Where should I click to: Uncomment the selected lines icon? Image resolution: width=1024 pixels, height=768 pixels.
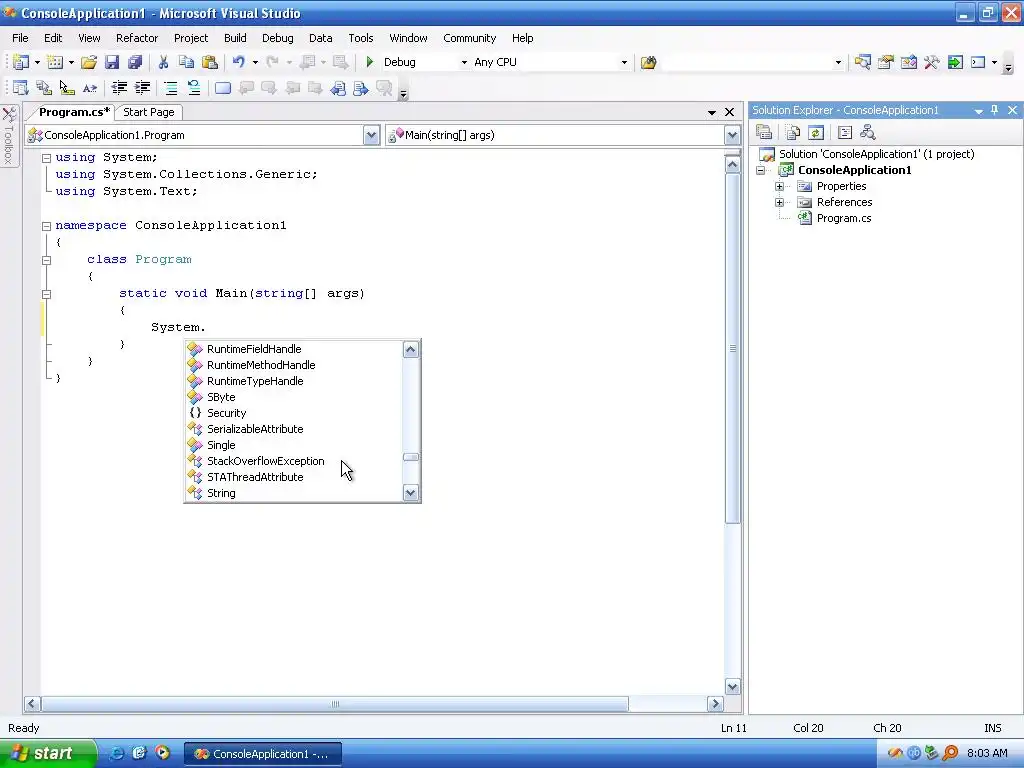194,88
